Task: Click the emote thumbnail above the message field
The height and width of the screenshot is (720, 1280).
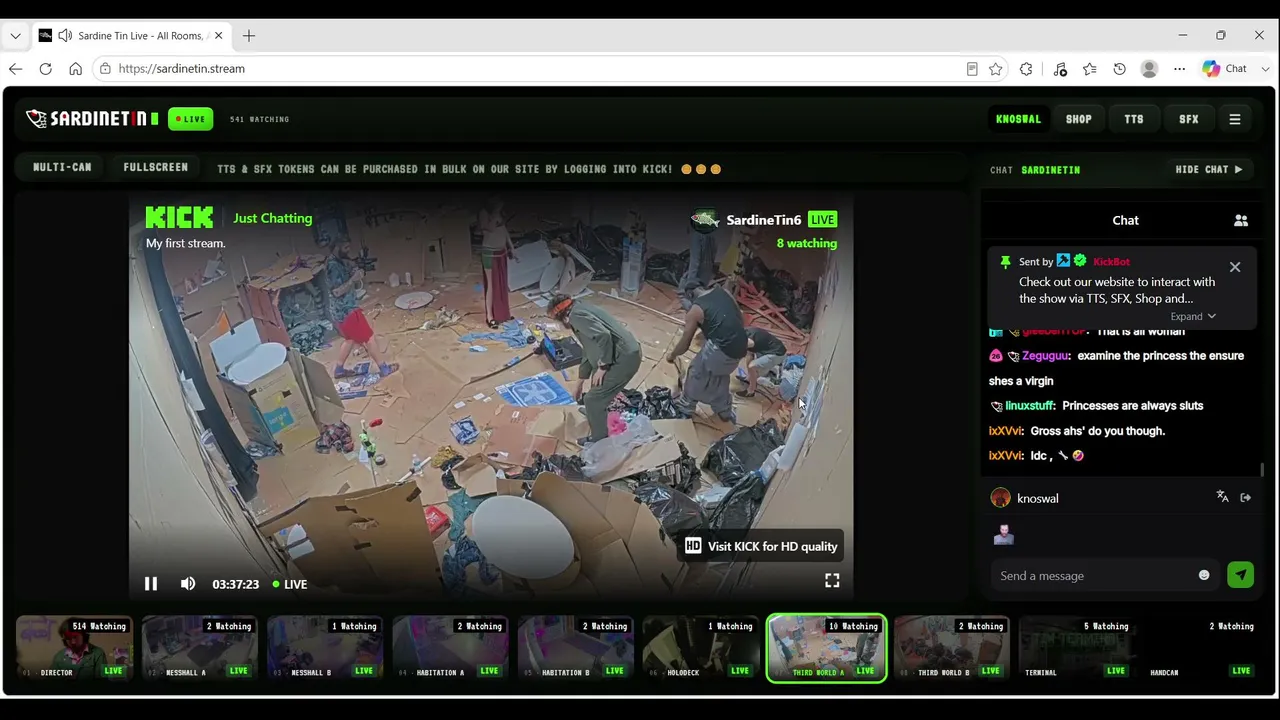Action: (1004, 535)
